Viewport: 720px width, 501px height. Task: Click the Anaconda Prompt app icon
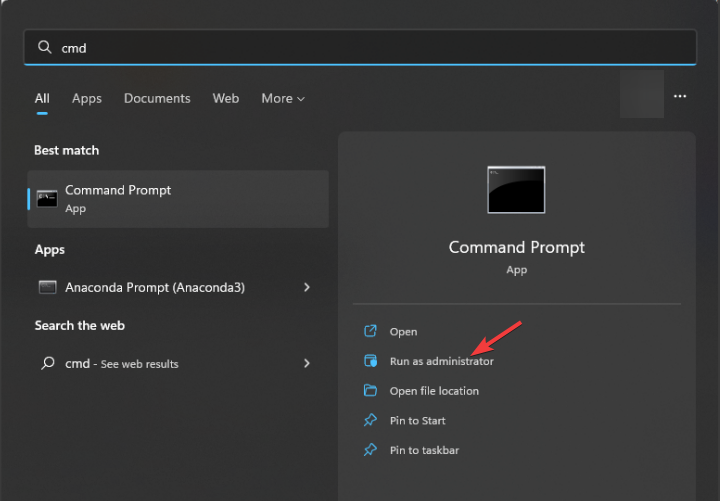tap(47, 287)
